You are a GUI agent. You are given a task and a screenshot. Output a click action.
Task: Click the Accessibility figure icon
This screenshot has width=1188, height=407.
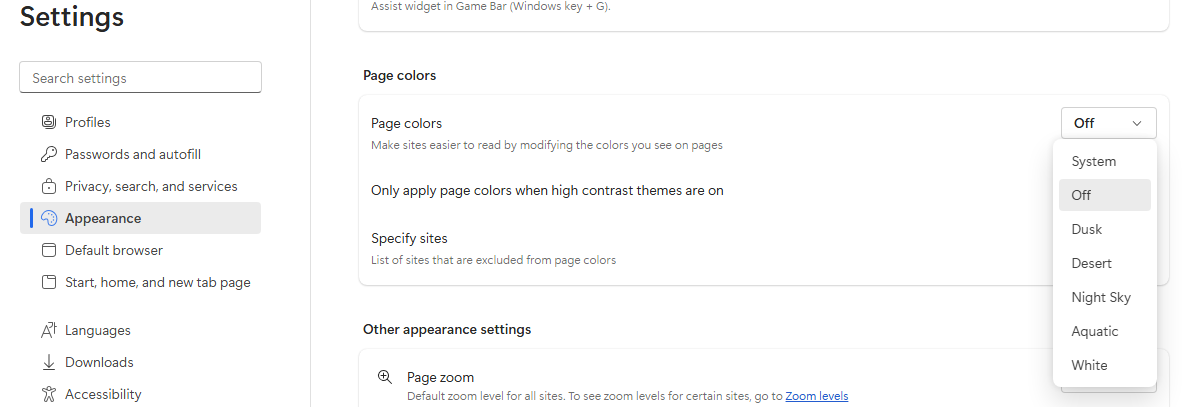click(x=48, y=394)
